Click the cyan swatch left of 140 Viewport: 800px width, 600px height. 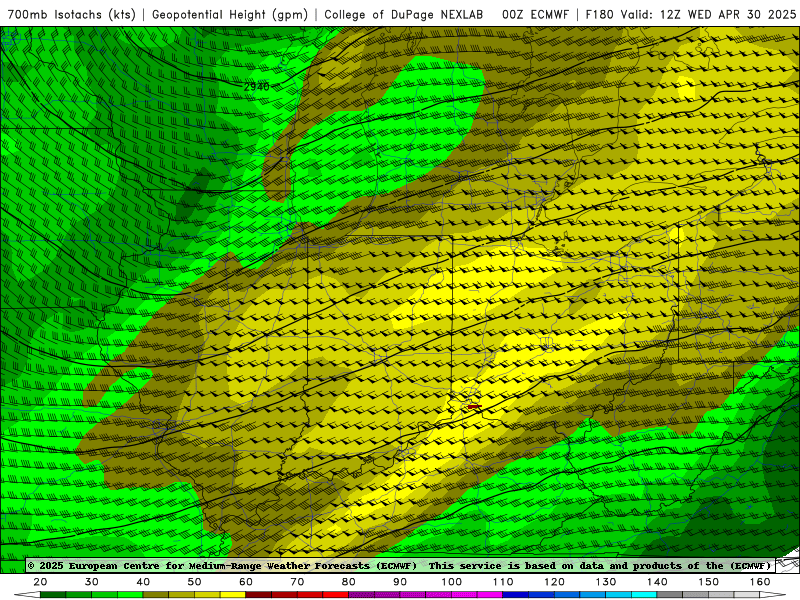(x=644, y=594)
